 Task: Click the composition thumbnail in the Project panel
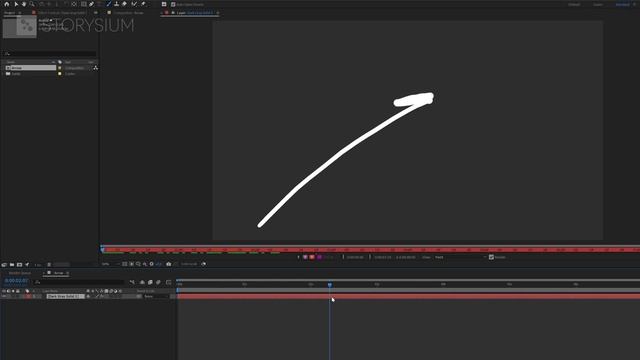(x=20, y=27)
